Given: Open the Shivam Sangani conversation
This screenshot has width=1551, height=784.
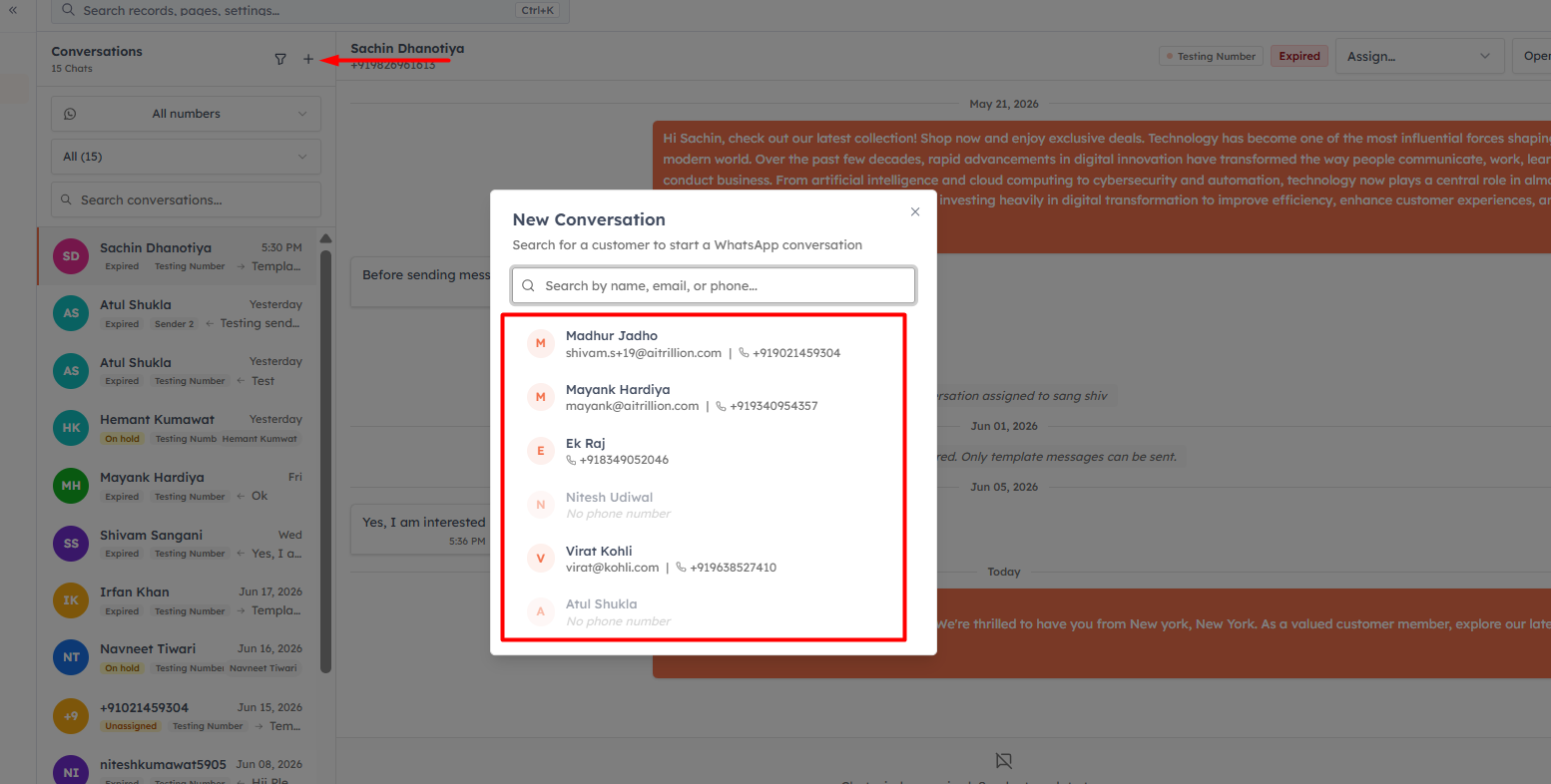Looking at the screenshot, I should coord(178,544).
